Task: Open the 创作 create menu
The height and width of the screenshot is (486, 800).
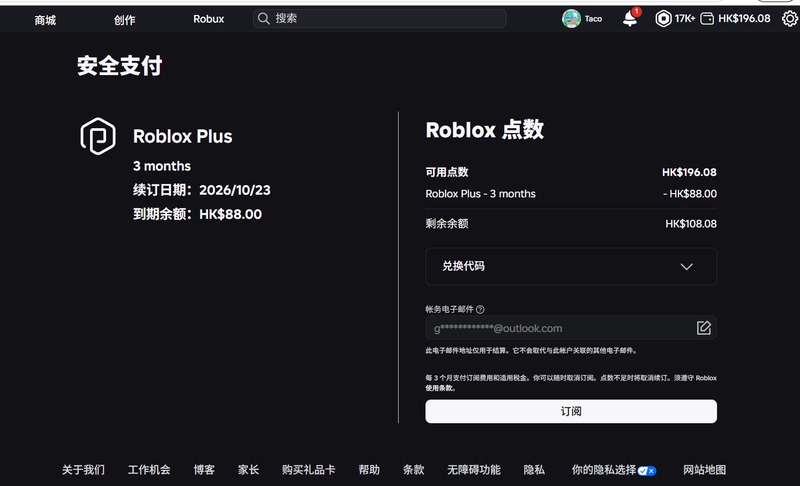Action: click(x=124, y=20)
